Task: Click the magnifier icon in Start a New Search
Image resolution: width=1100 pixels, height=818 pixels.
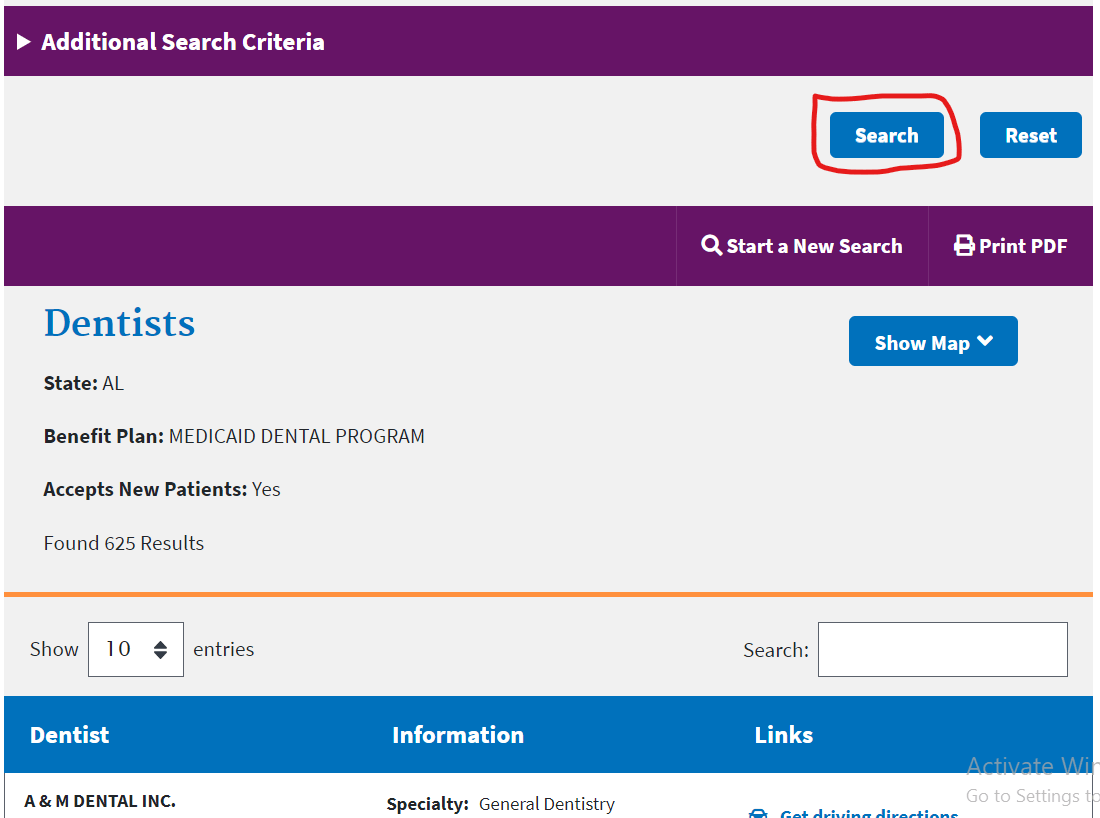Action: (x=711, y=246)
